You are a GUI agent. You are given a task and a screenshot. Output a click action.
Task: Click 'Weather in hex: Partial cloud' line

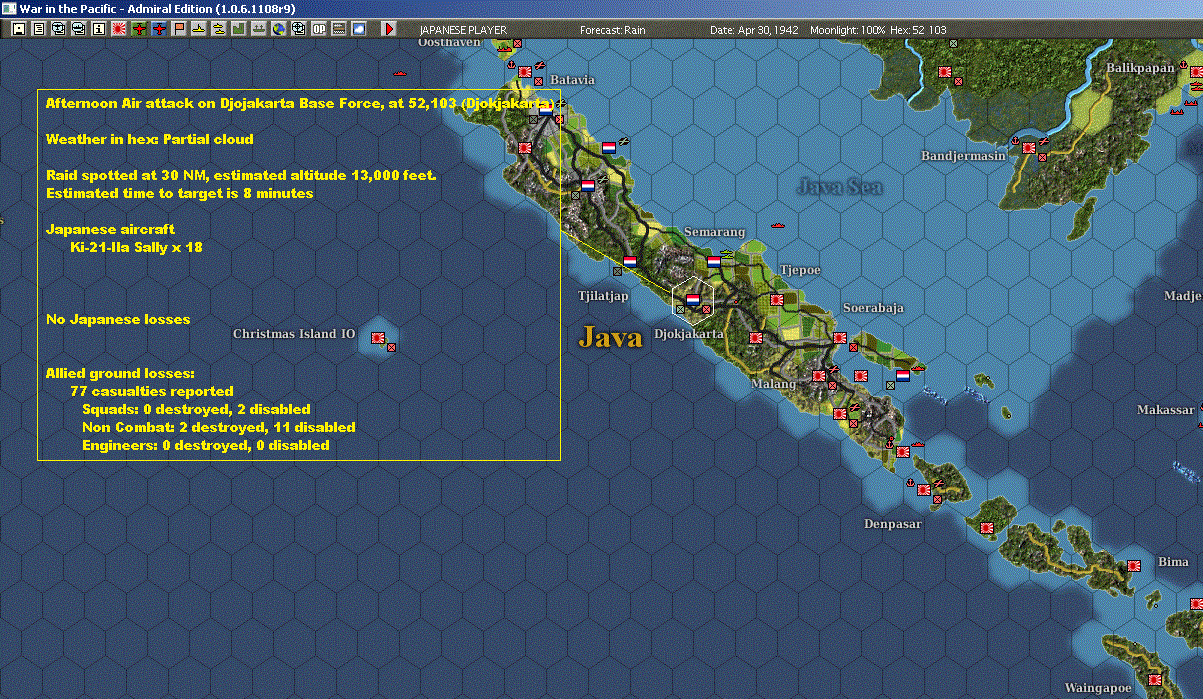(150, 139)
